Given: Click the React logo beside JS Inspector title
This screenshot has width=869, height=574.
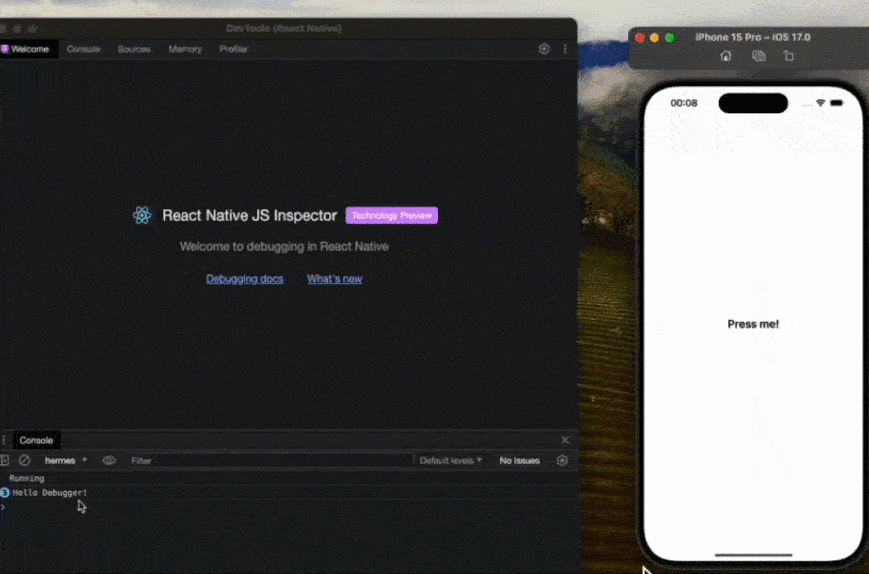Looking at the screenshot, I should pyautogui.click(x=142, y=215).
